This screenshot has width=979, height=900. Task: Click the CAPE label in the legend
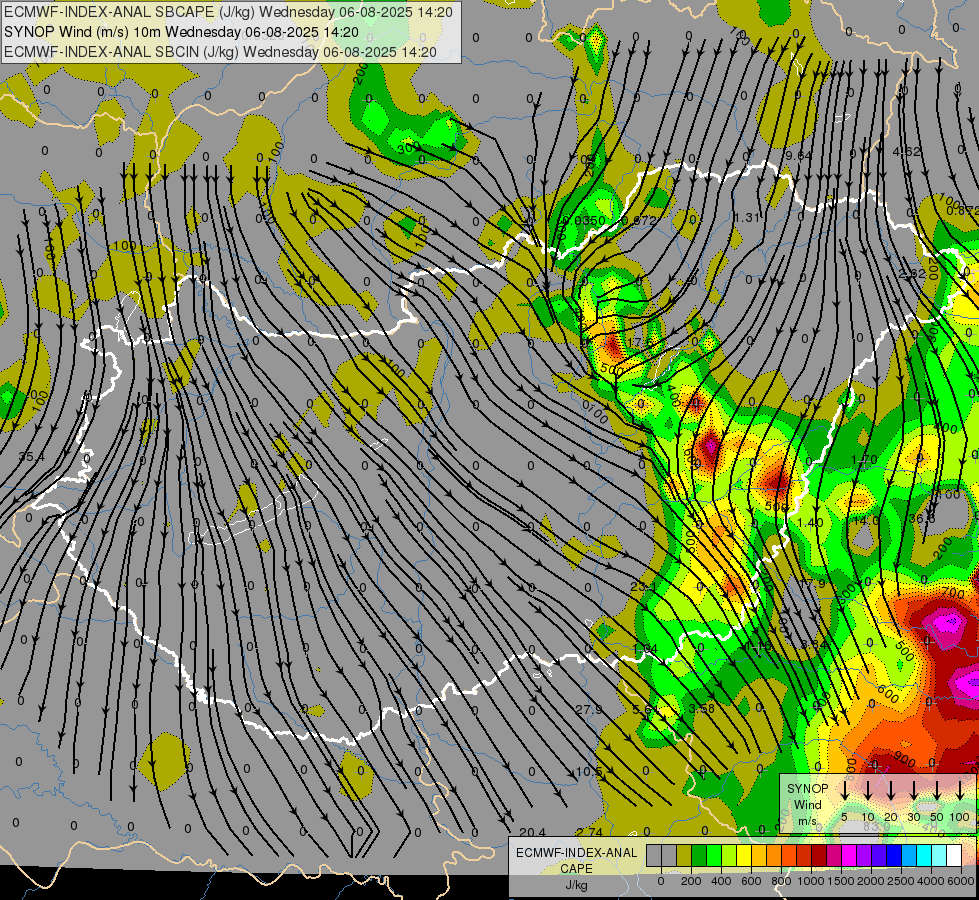tap(576, 869)
